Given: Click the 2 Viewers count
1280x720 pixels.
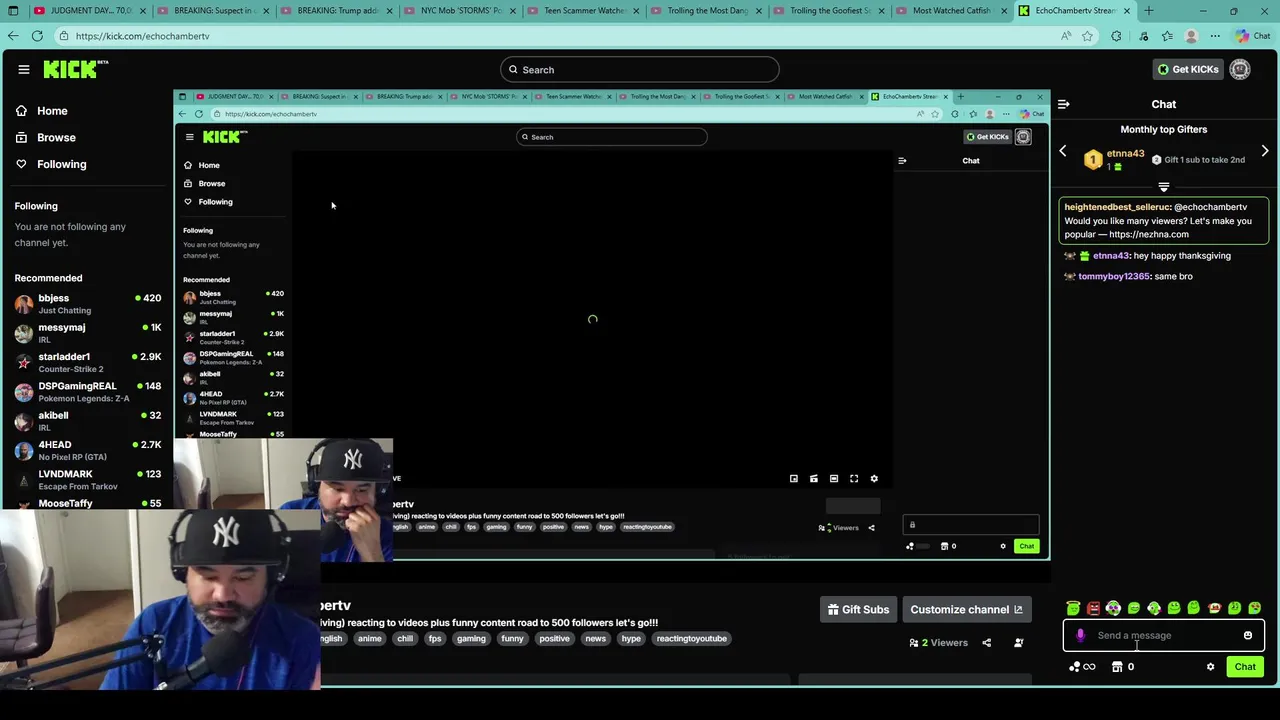Looking at the screenshot, I should click(x=938, y=643).
